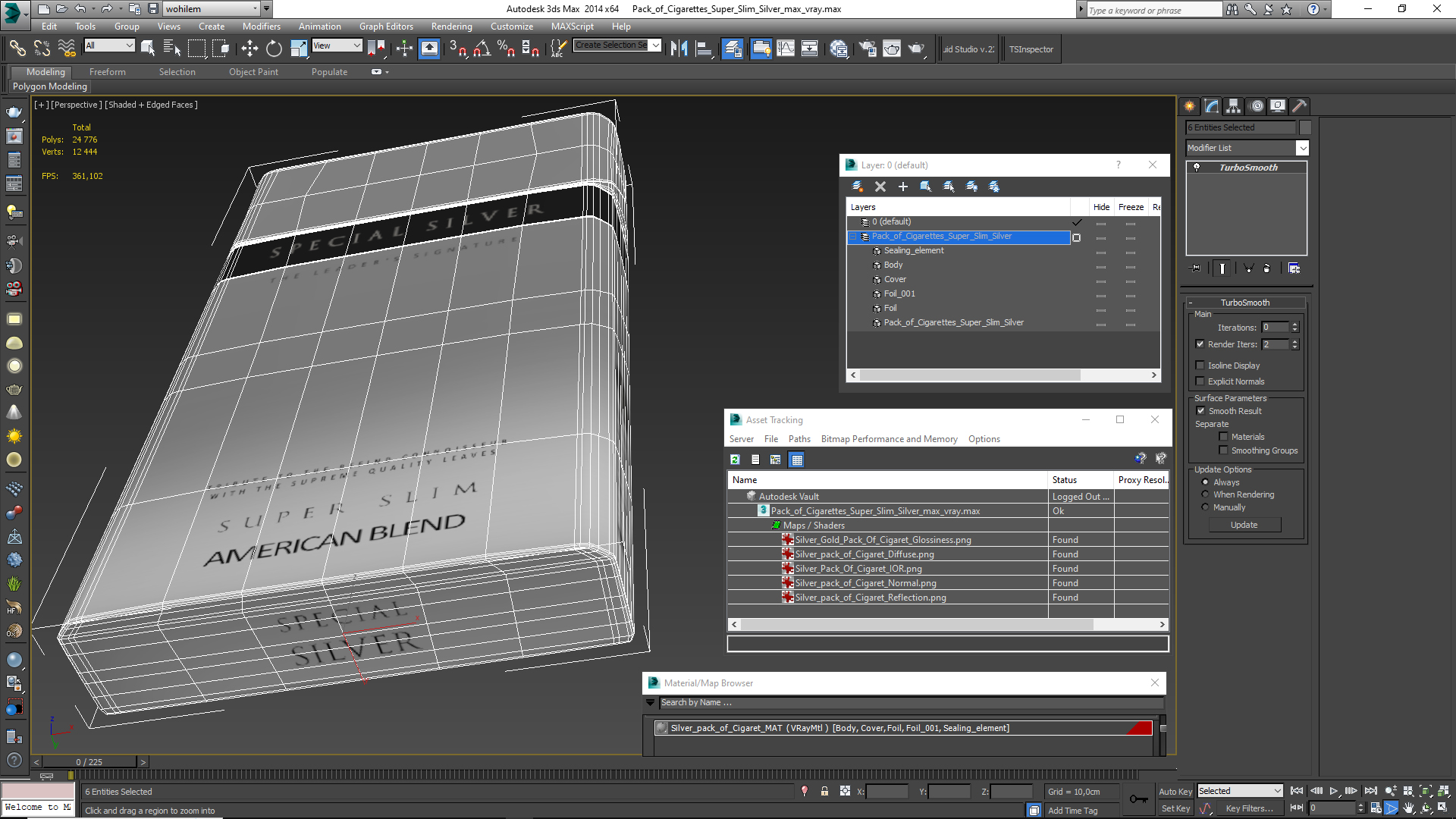Click the Mirror tool icon
Screen dimensions: 1456x819
click(x=679, y=49)
